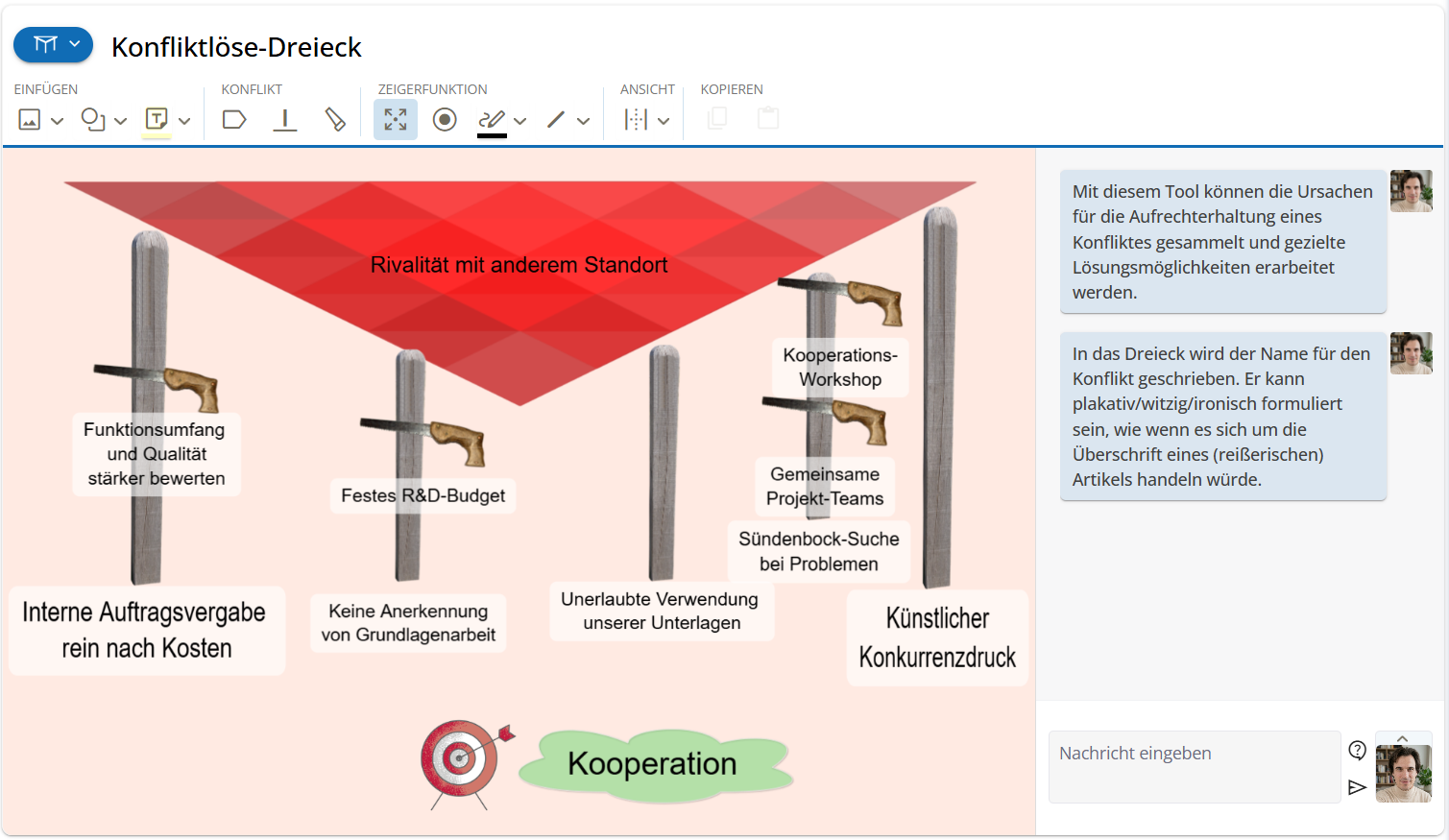
Task: Click the insert image icon
Action: tap(30, 120)
